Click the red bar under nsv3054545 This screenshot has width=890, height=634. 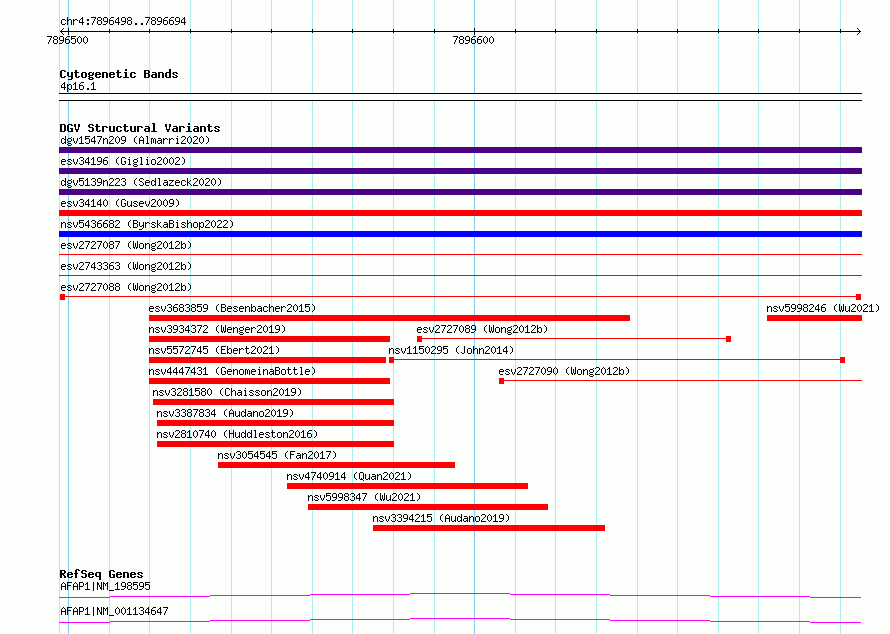coord(337,465)
